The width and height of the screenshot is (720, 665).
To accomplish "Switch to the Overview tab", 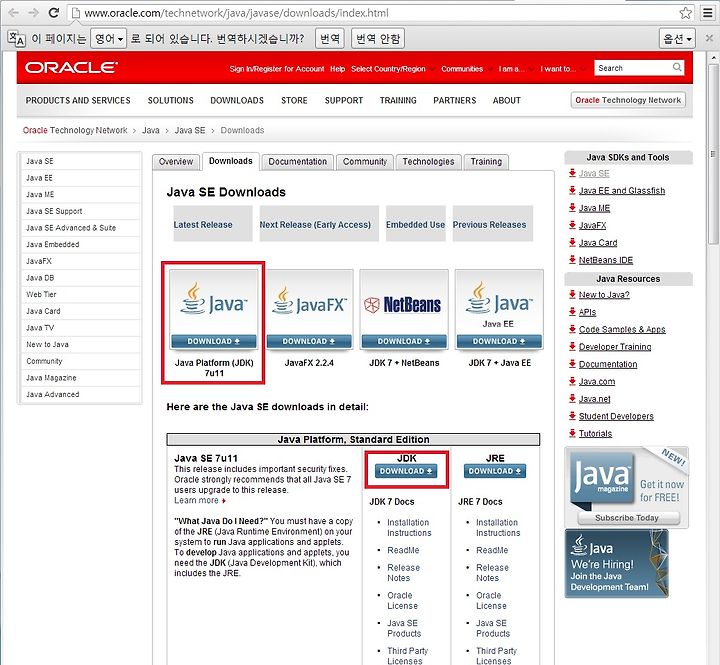I will (176, 162).
